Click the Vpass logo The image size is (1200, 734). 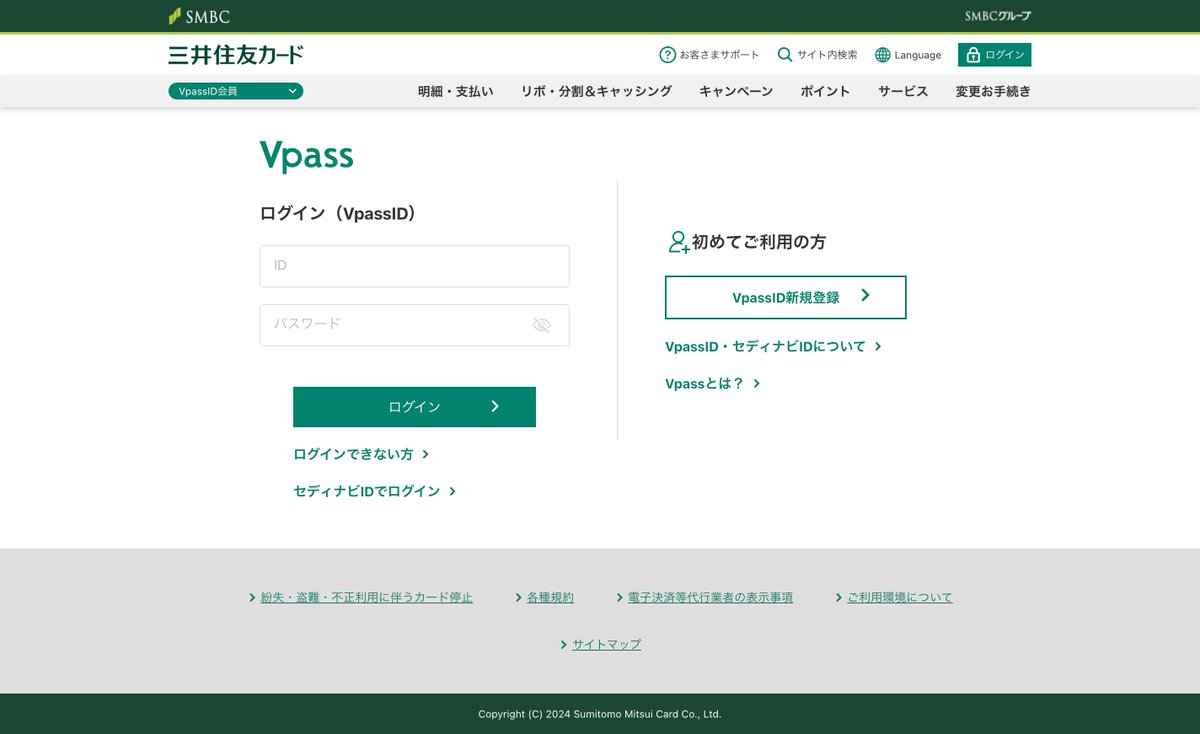(306, 156)
